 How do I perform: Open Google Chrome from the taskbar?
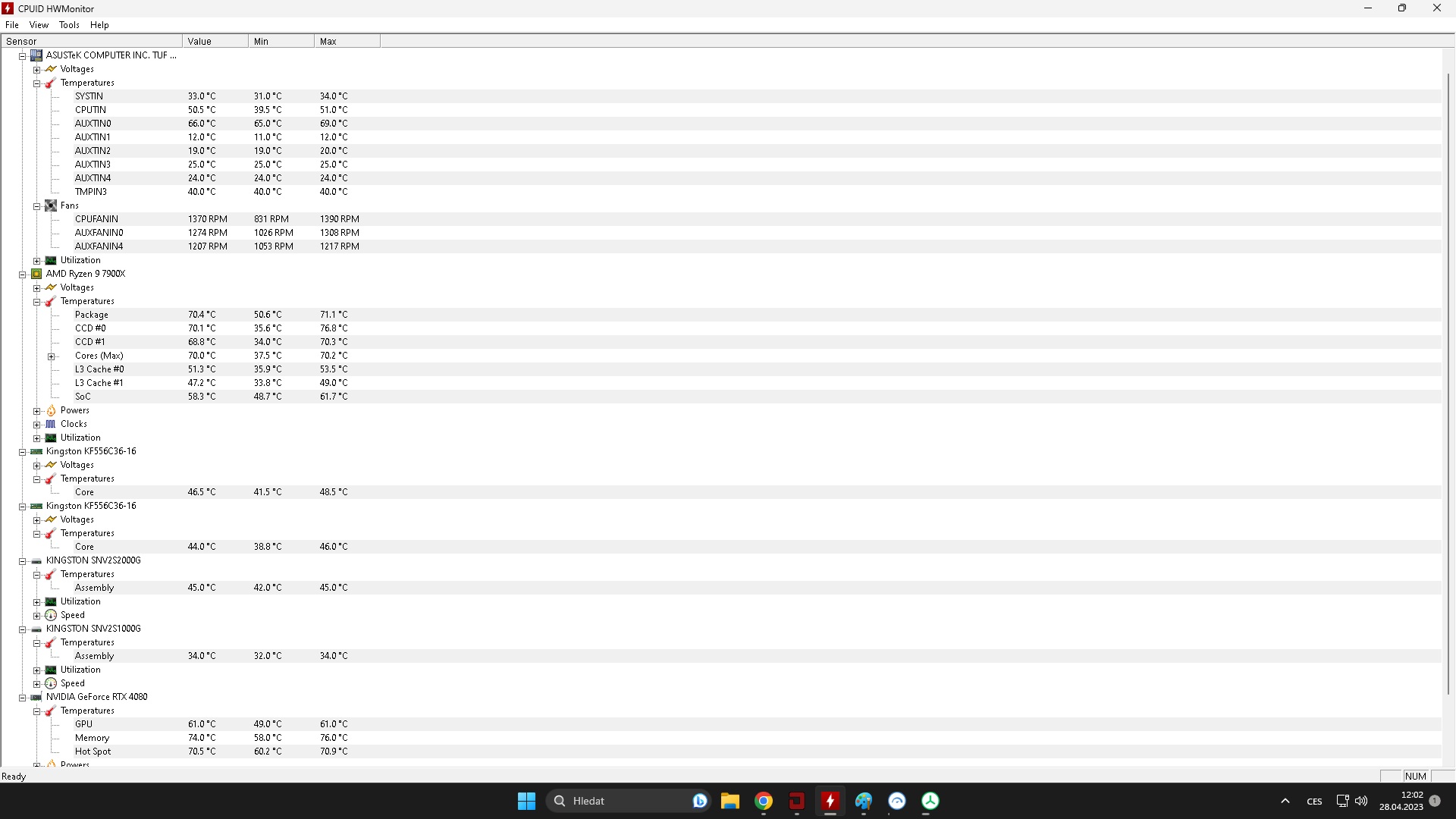tap(764, 801)
